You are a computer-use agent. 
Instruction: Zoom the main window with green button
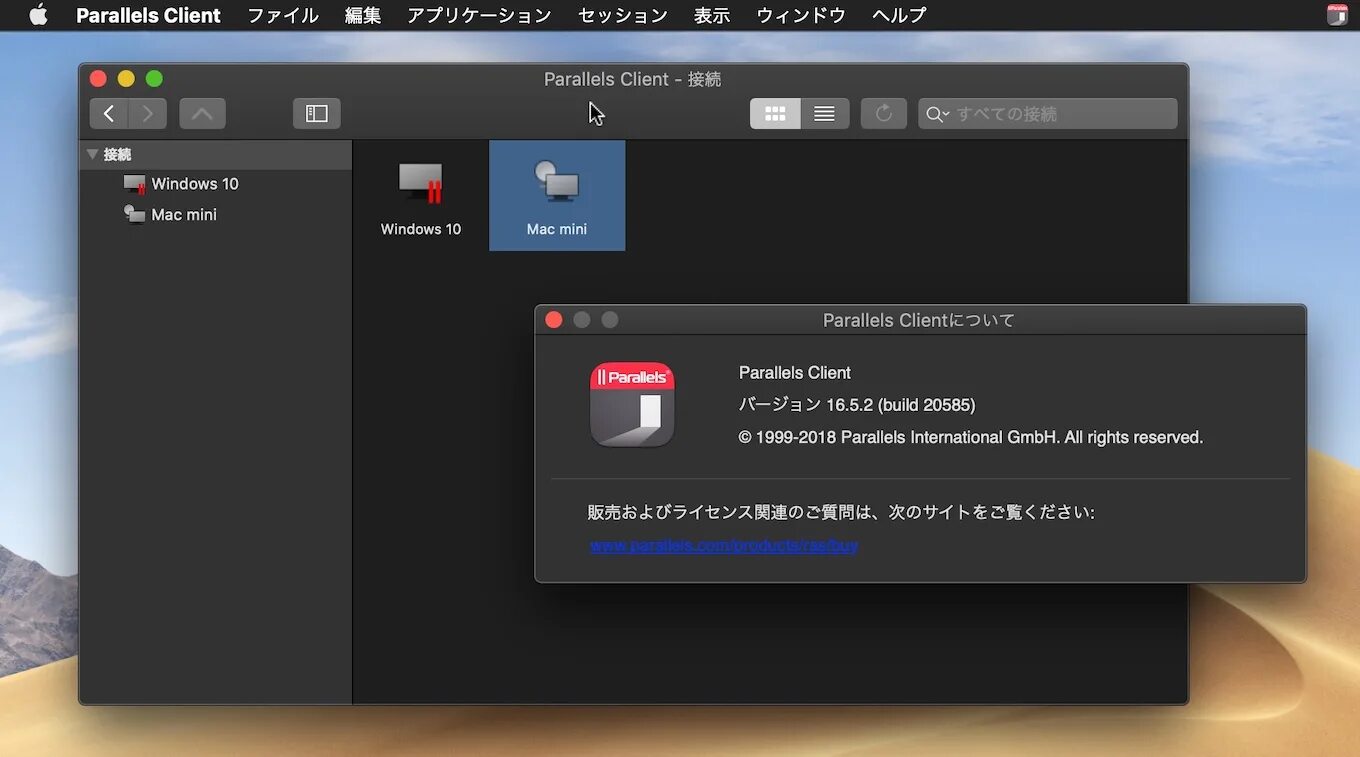(154, 79)
